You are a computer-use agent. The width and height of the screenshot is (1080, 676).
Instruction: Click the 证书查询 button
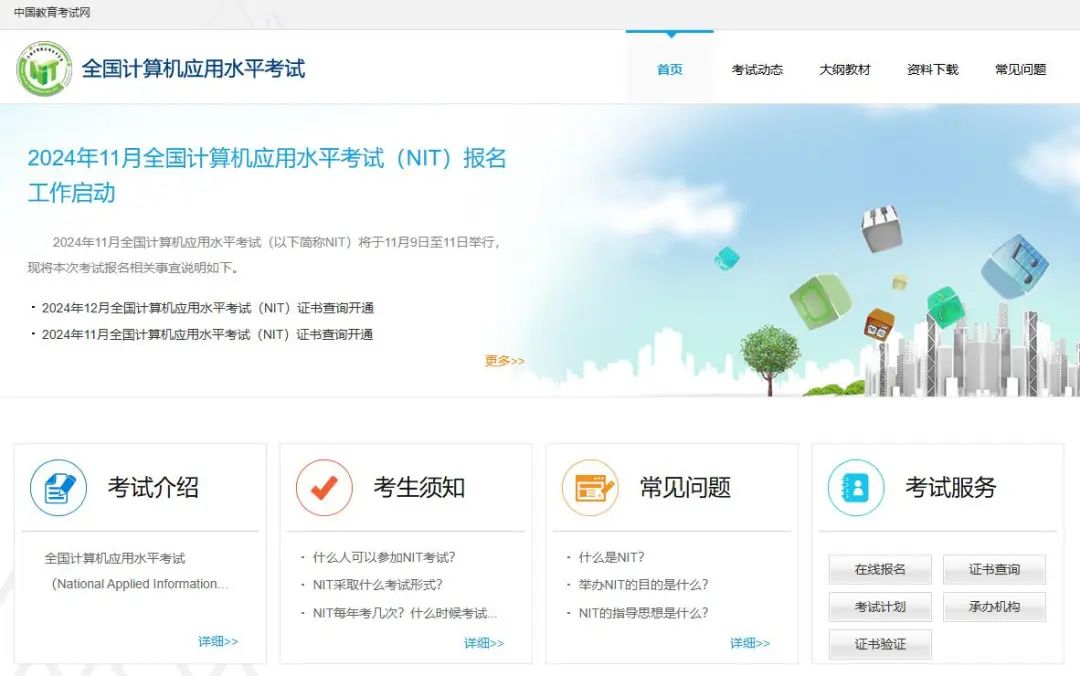tap(994, 569)
